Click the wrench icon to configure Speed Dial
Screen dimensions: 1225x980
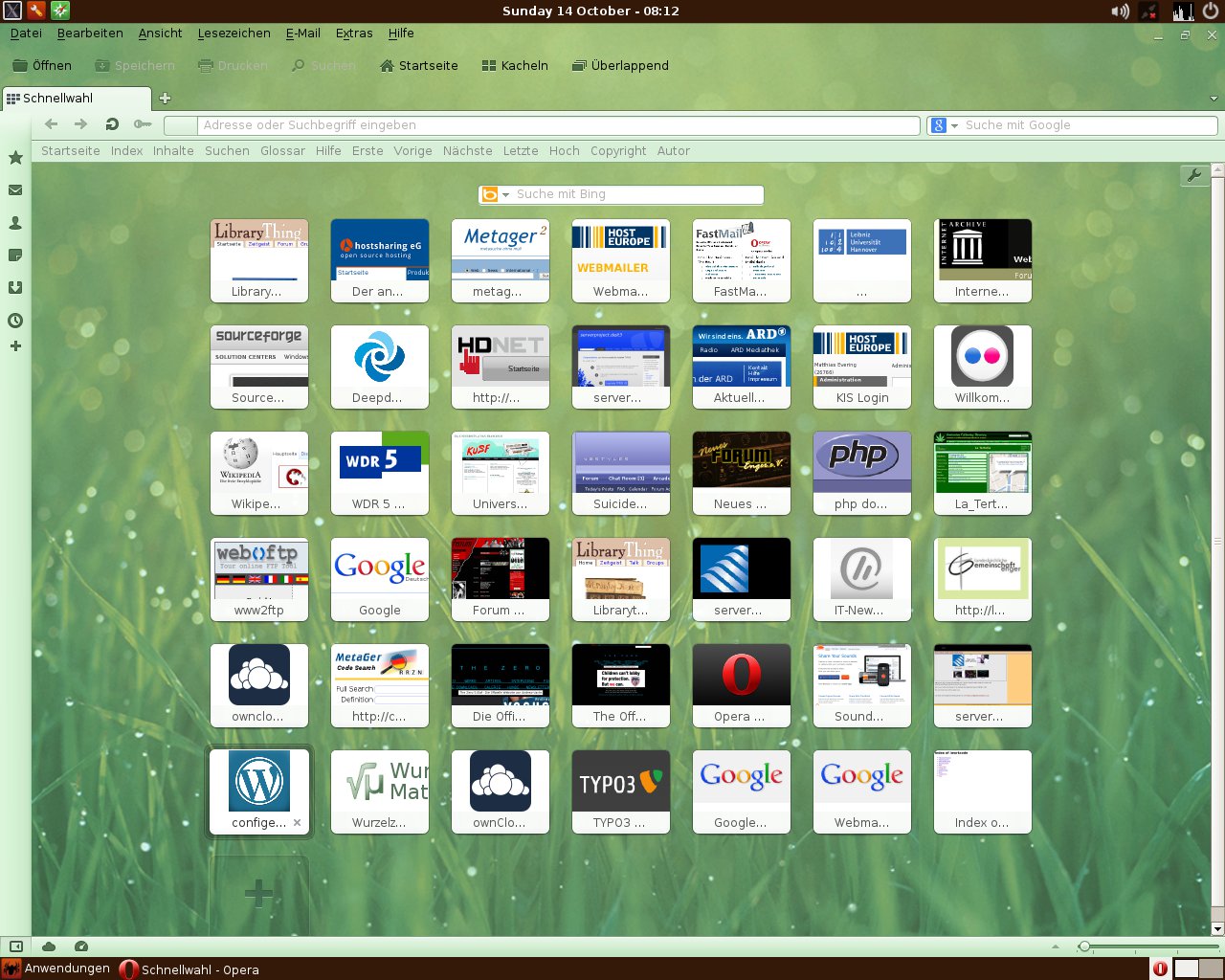click(1193, 175)
